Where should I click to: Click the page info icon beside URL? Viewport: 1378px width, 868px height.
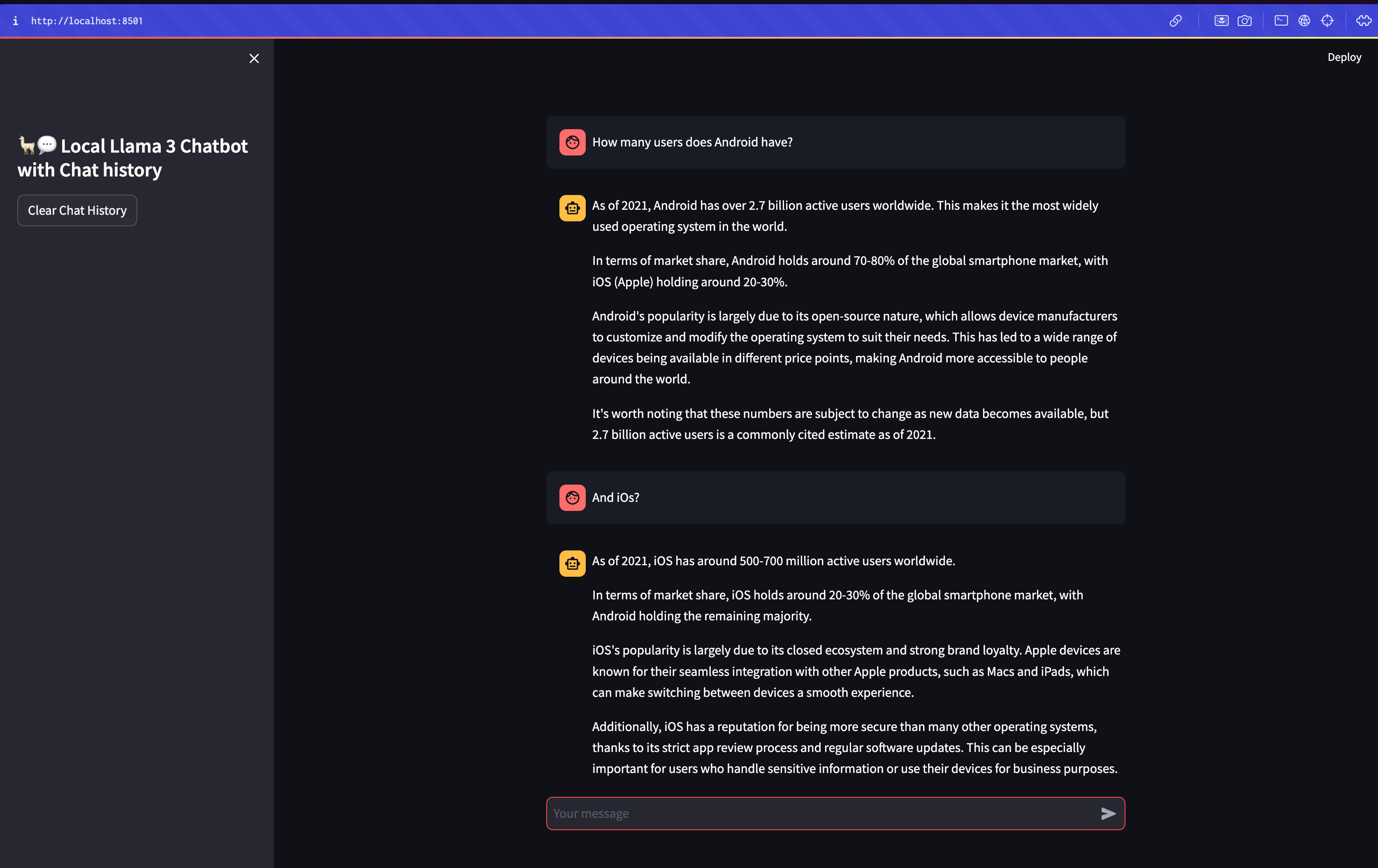[x=16, y=21]
